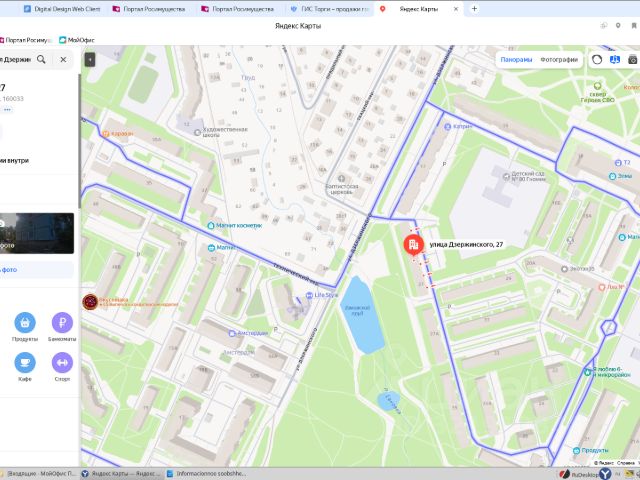Screen dimensions: 640x480
Task: Click the search input field
Action: 16,60
